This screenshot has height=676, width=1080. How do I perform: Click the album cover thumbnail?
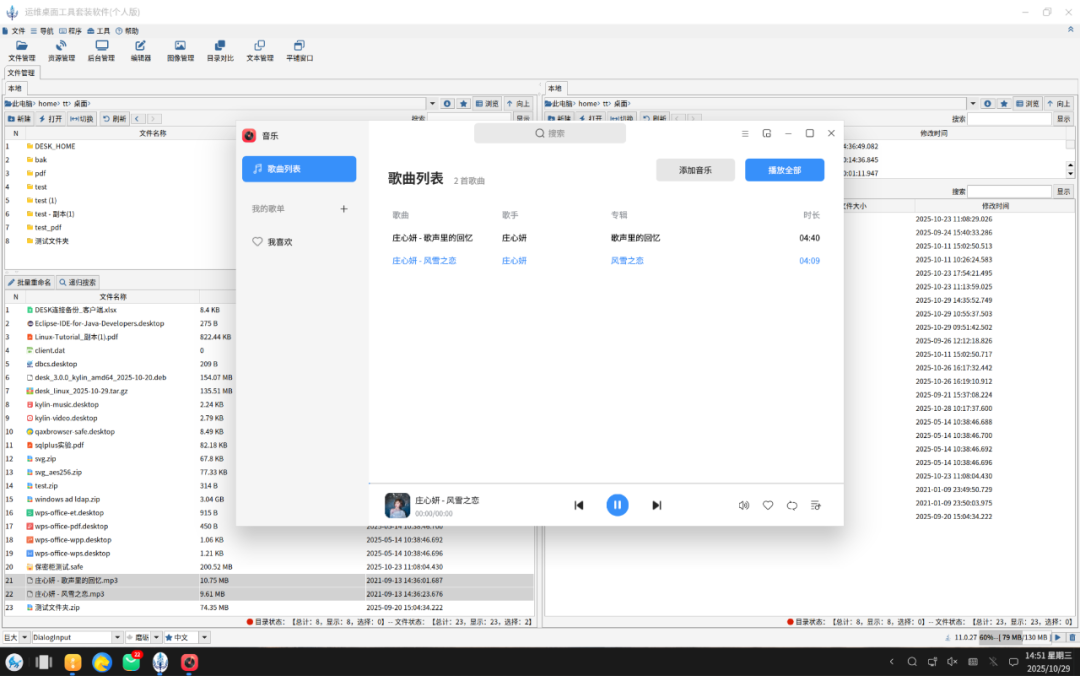[x=397, y=505]
